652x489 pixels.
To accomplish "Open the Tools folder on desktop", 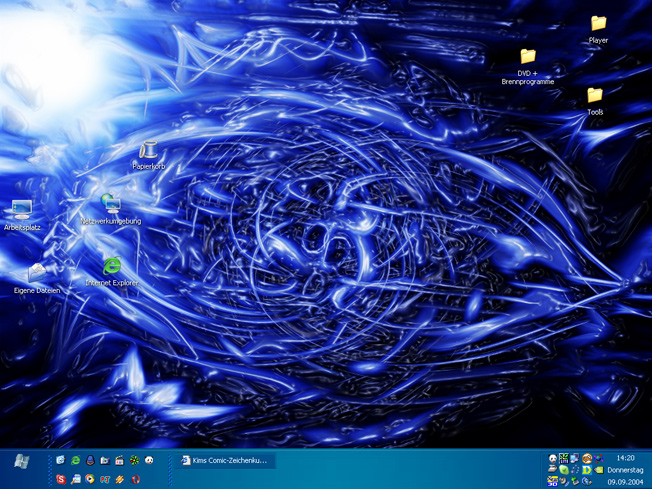I will 595,96.
